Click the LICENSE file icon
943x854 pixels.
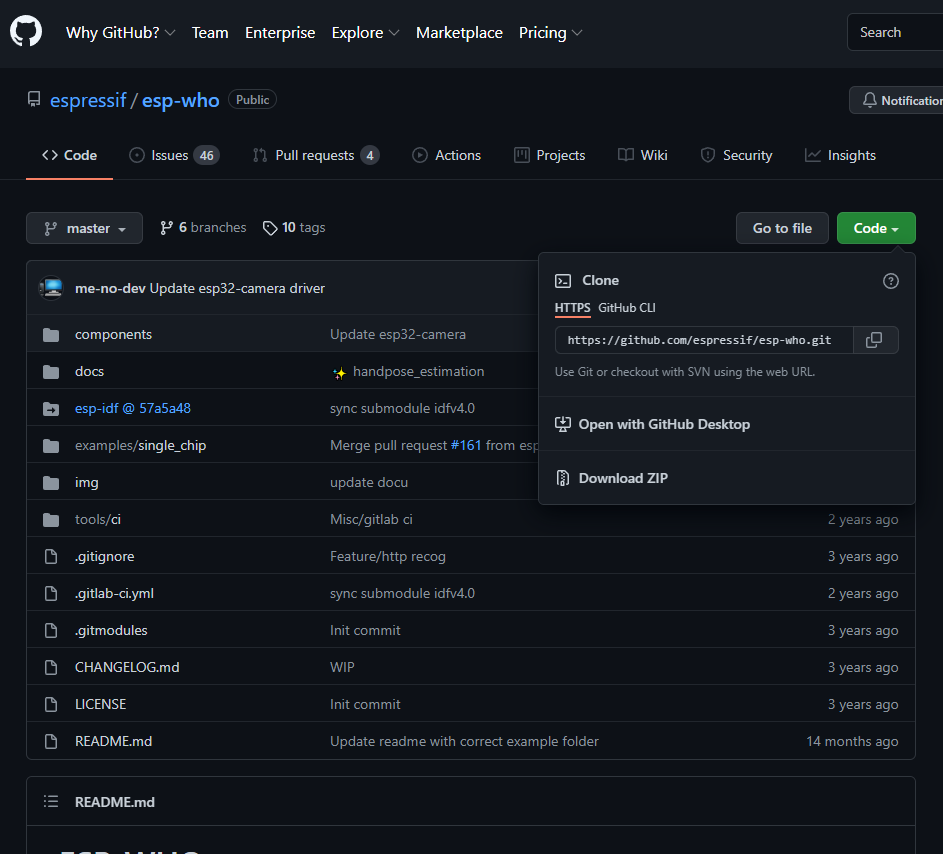[51, 705]
